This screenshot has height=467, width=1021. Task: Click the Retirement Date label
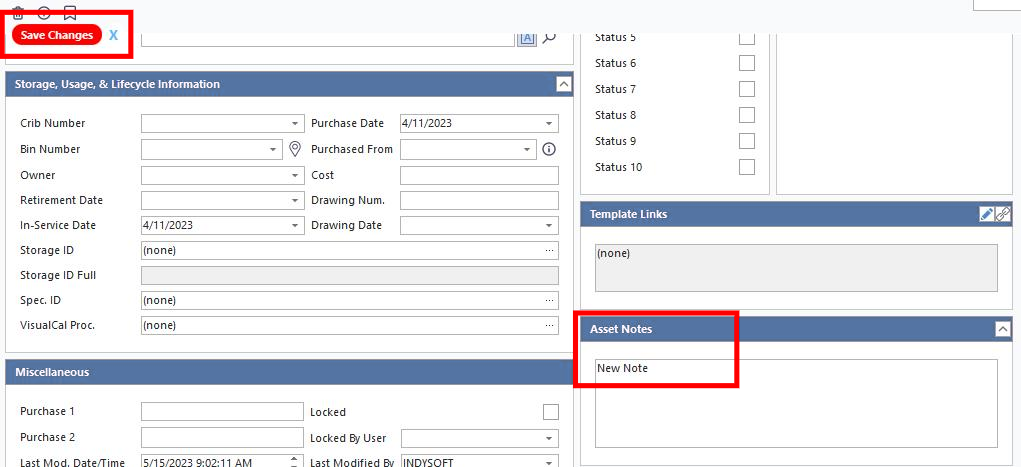pyautogui.click(x=62, y=200)
